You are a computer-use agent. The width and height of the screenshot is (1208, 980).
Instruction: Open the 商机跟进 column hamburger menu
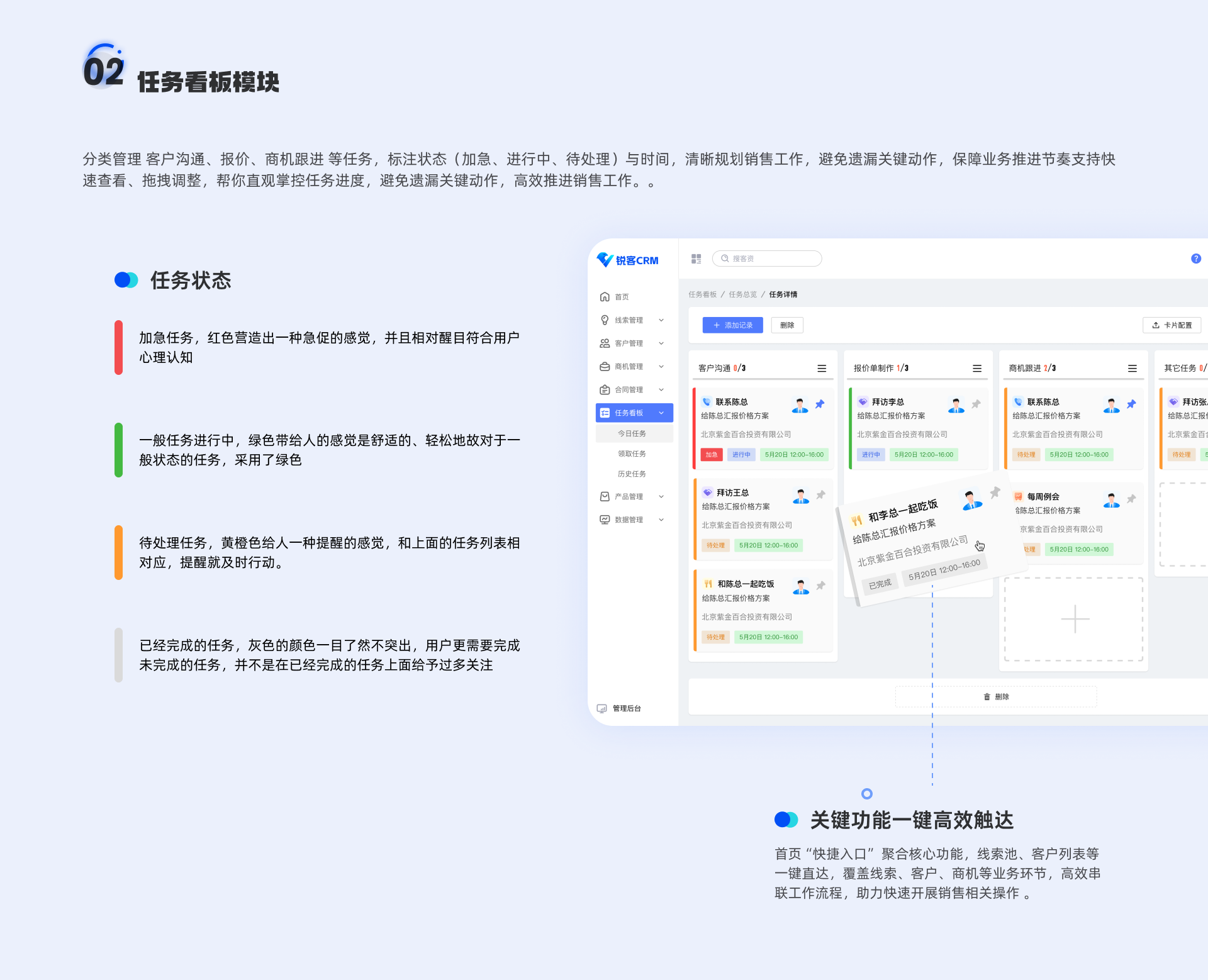pos(1132,369)
